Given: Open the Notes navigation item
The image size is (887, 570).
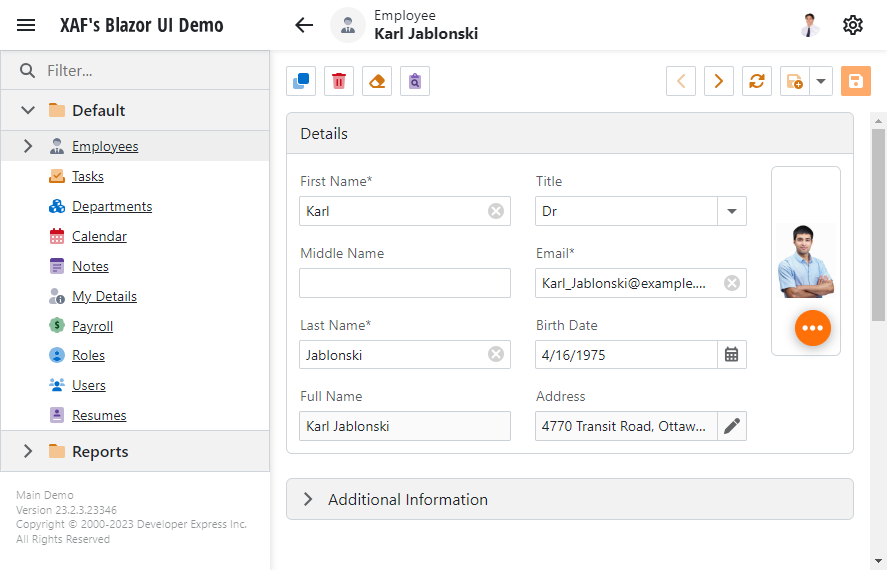Looking at the screenshot, I should click(90, 266).
